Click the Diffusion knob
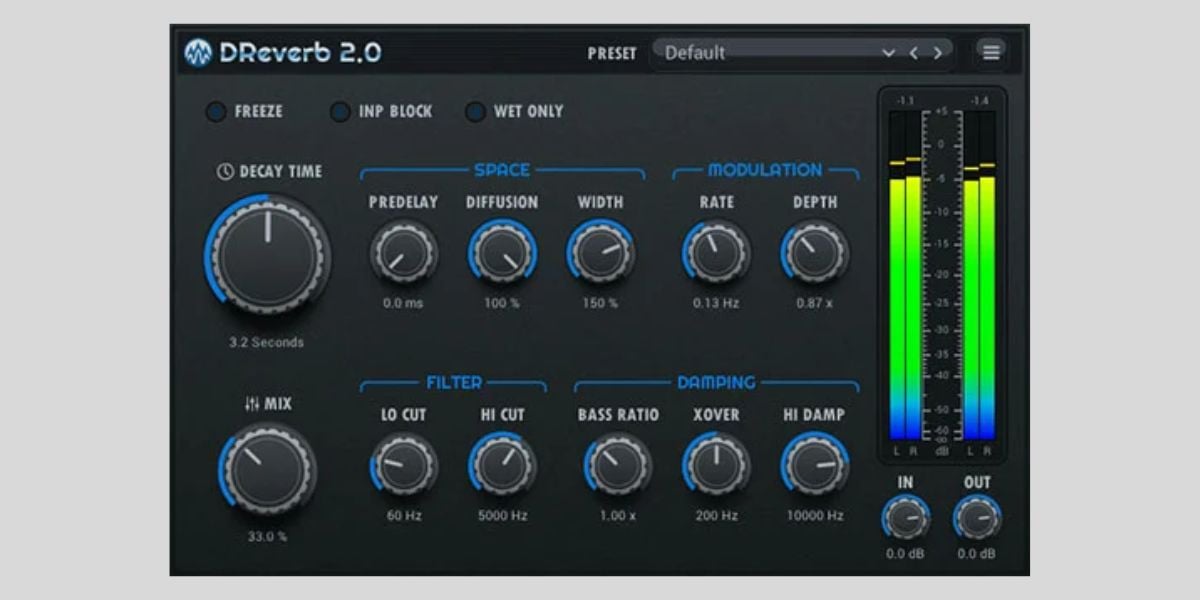 pos(502,252)
